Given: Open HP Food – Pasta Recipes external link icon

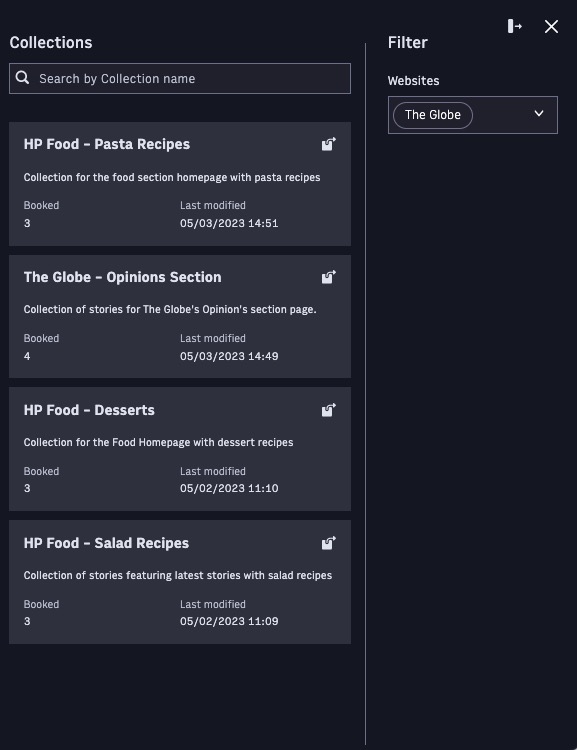Looking at the screenshot, I should tap(329, 144).
